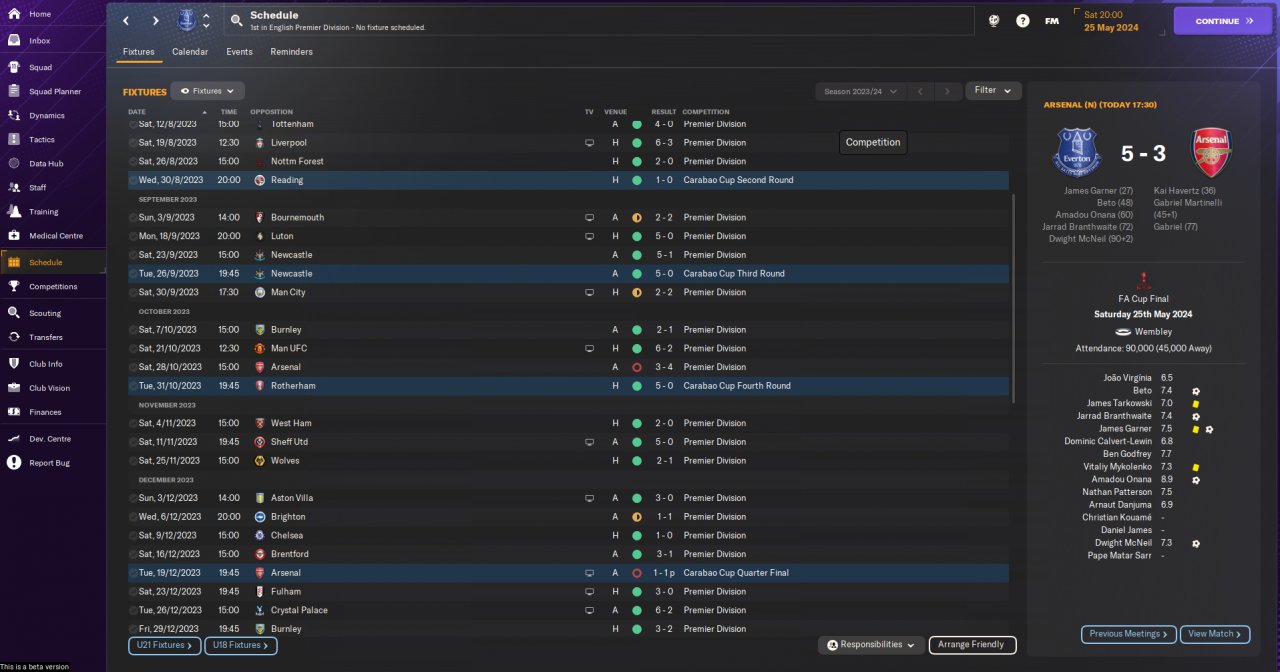Click the Continue button
The height and width of the screenshot is (672, 1280).
[1223, 20]
